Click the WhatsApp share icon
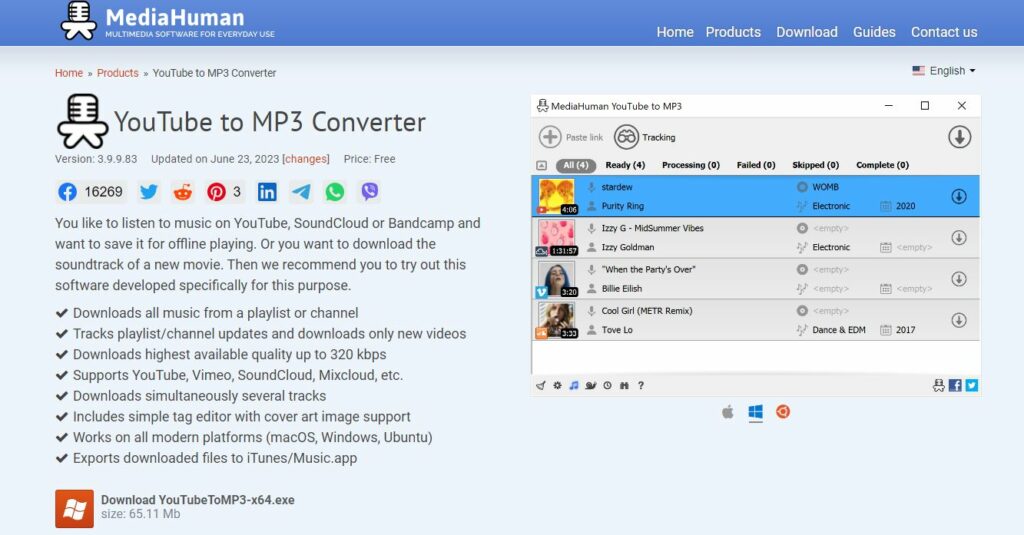 click(335, 191)
